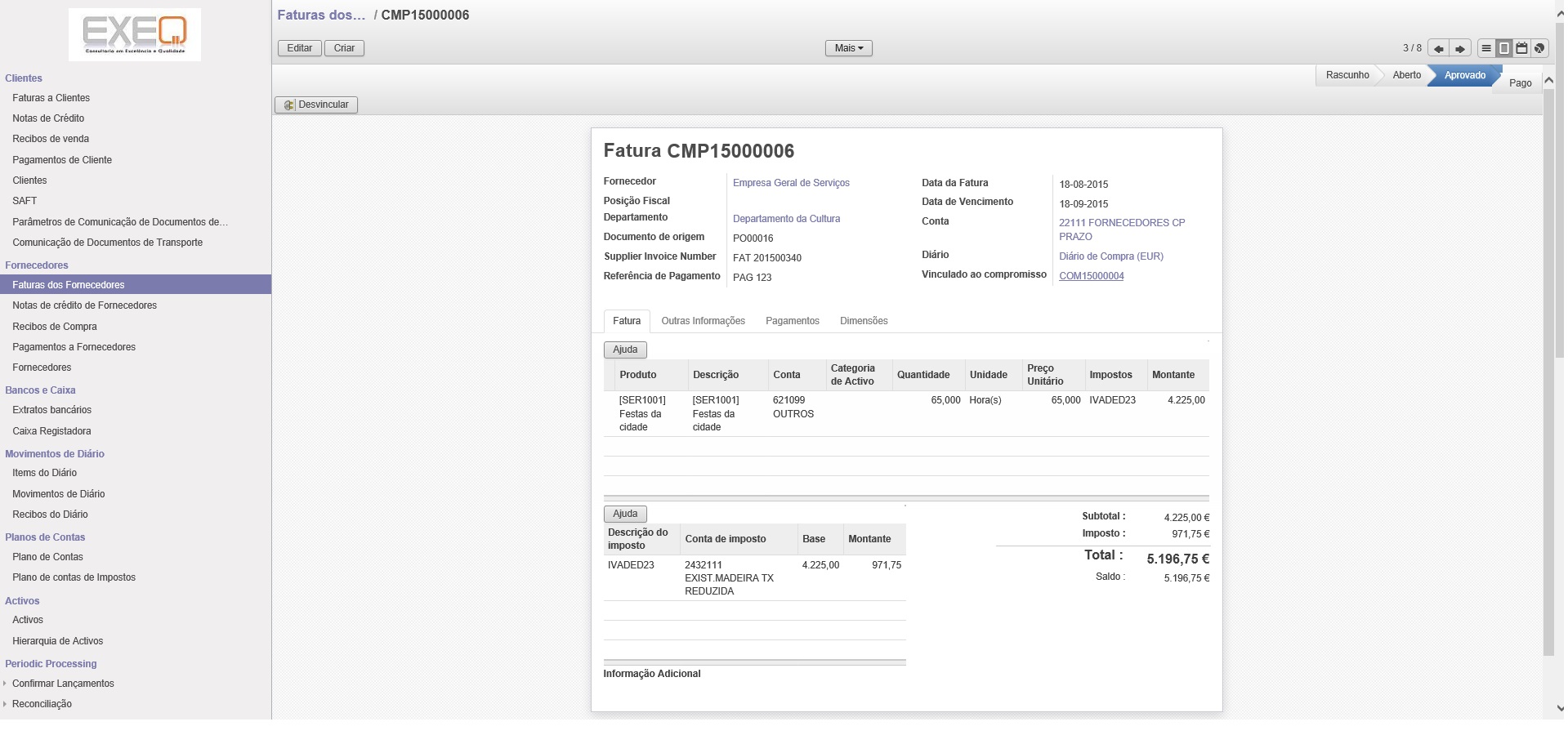Viewport: 1568px width, 753px height.
Task: Open Plano de contas de Impostos
Action: click(x=74, y=577)
